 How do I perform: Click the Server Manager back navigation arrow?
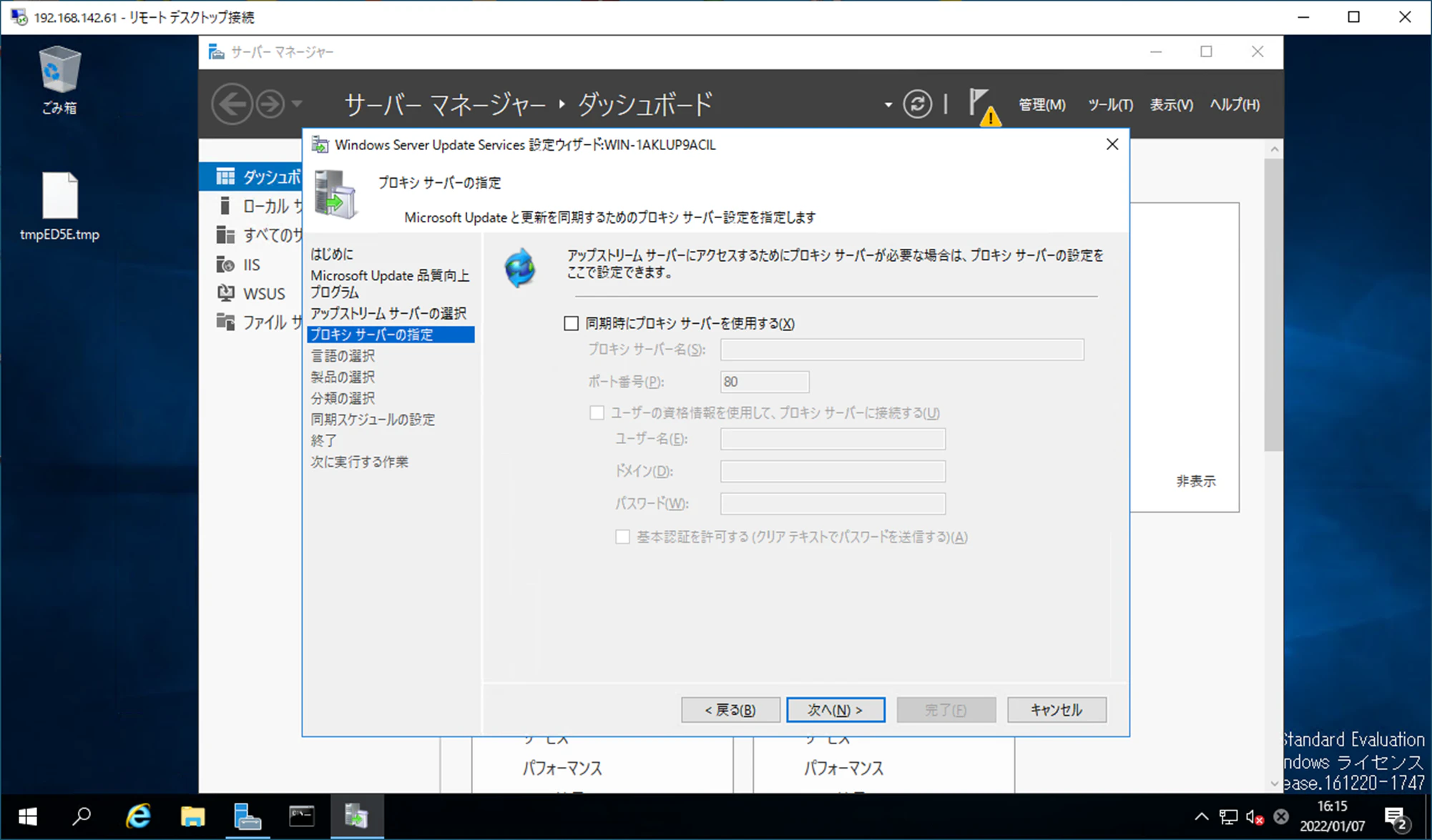point(232,104)
